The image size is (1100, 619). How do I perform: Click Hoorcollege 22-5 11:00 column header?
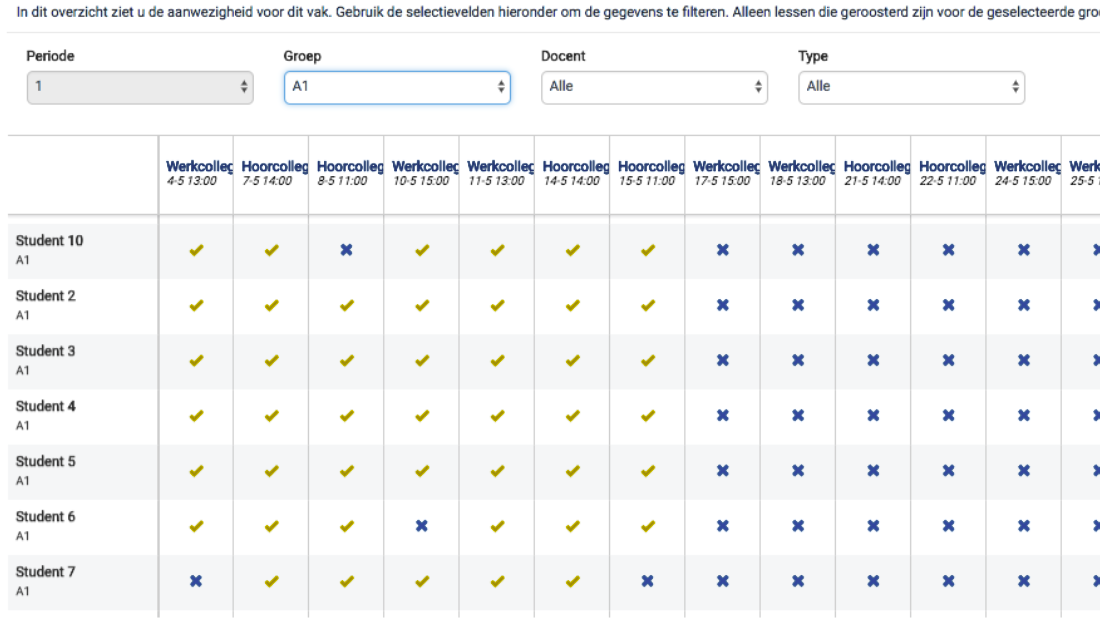[x=952, y=173]
